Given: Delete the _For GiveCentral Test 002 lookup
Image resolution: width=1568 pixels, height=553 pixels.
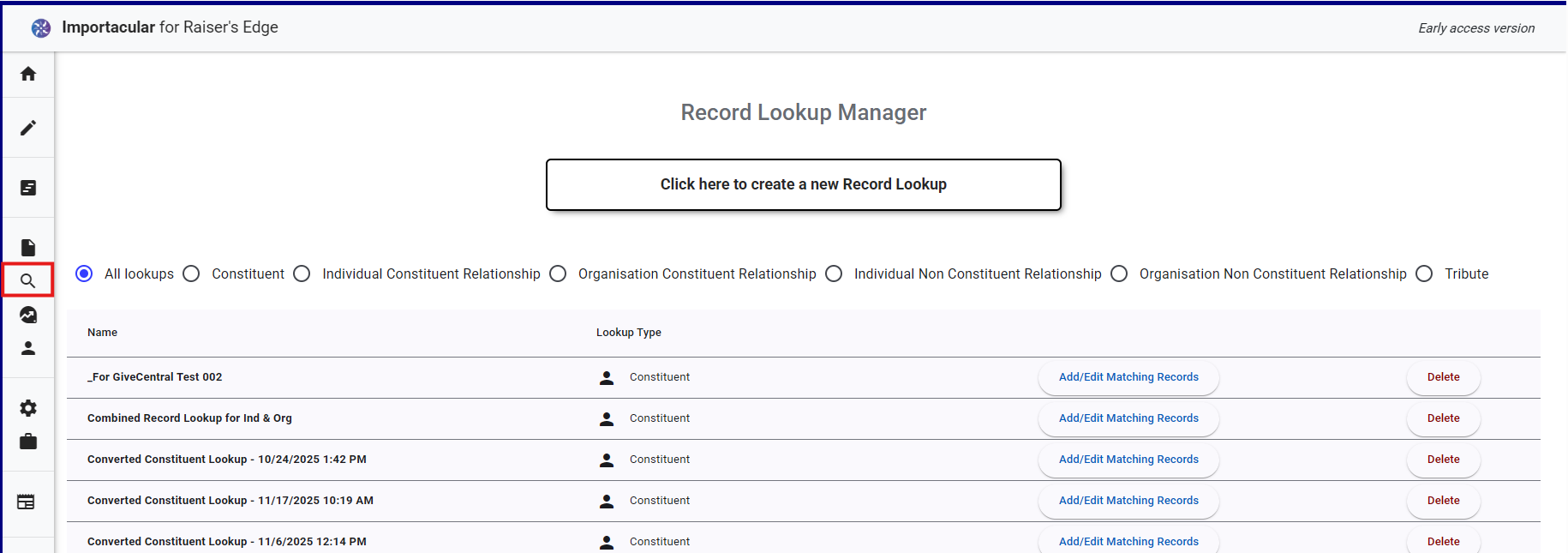Looking at the screenshot, I should click(1443, 377).
